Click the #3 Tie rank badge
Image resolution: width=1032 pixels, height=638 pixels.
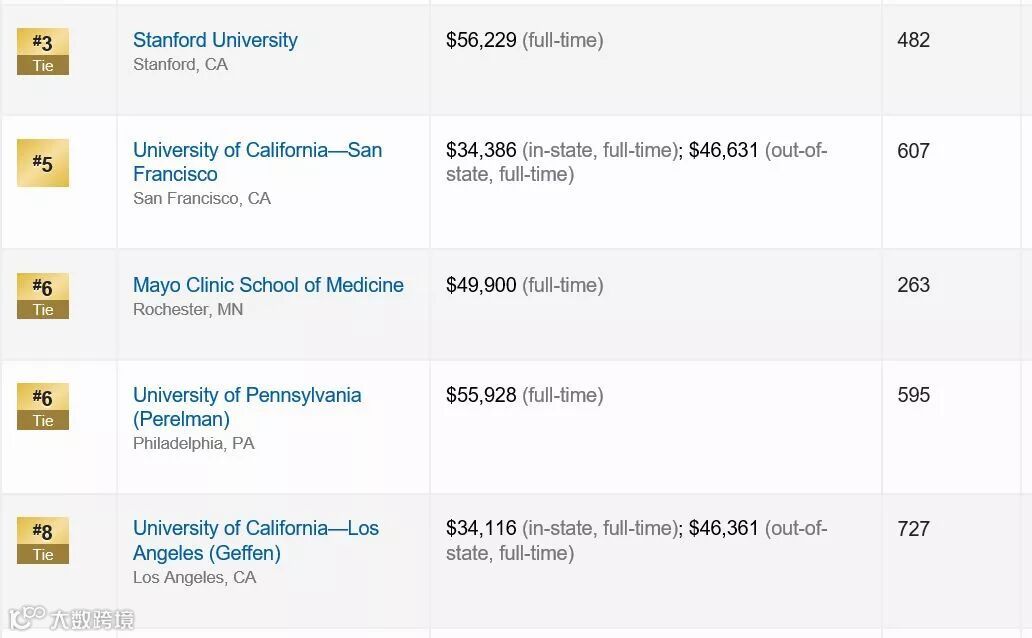pyautogui.click(x=43, y=52)
